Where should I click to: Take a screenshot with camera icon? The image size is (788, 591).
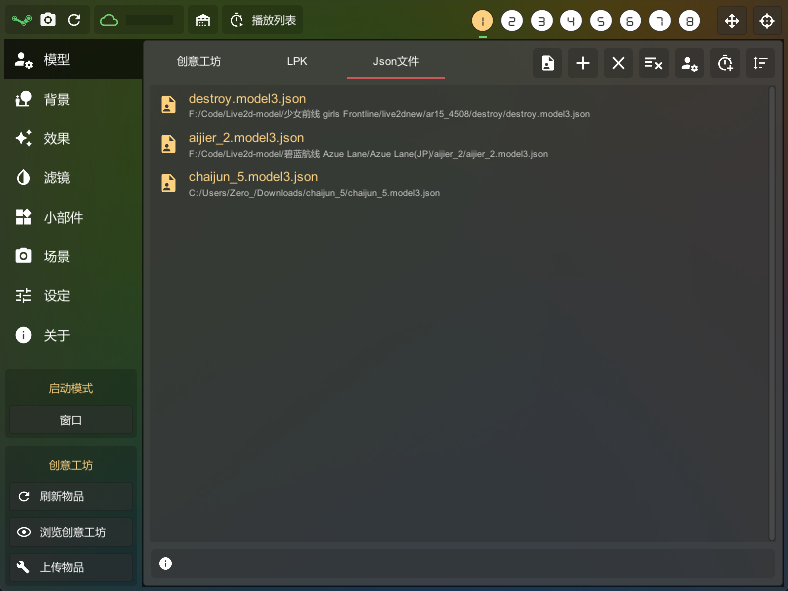[48, 20]
